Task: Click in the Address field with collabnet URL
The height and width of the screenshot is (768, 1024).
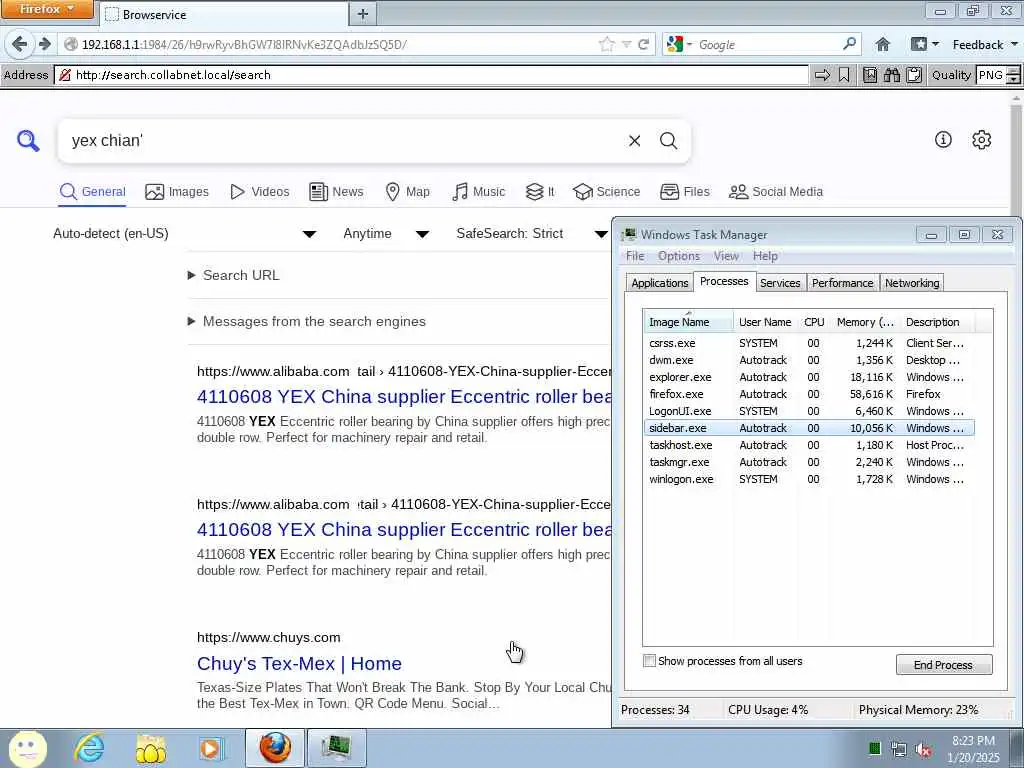Action: tap(431, 75)
